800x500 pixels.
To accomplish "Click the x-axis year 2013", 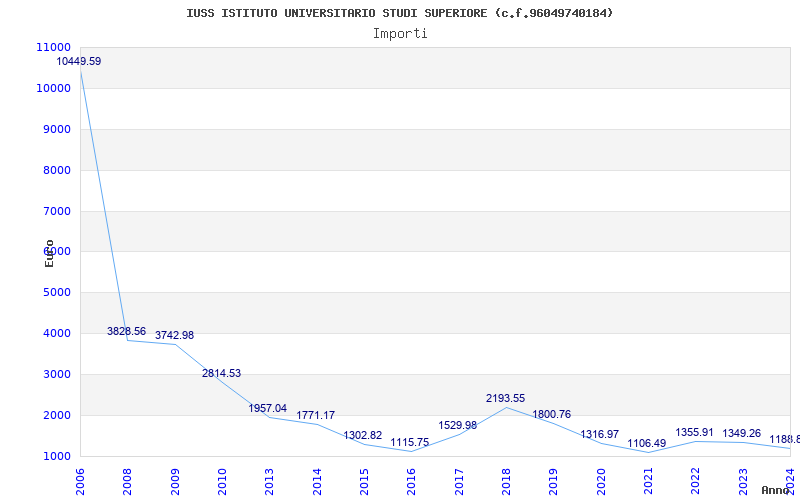I will [x=269, y=482].
